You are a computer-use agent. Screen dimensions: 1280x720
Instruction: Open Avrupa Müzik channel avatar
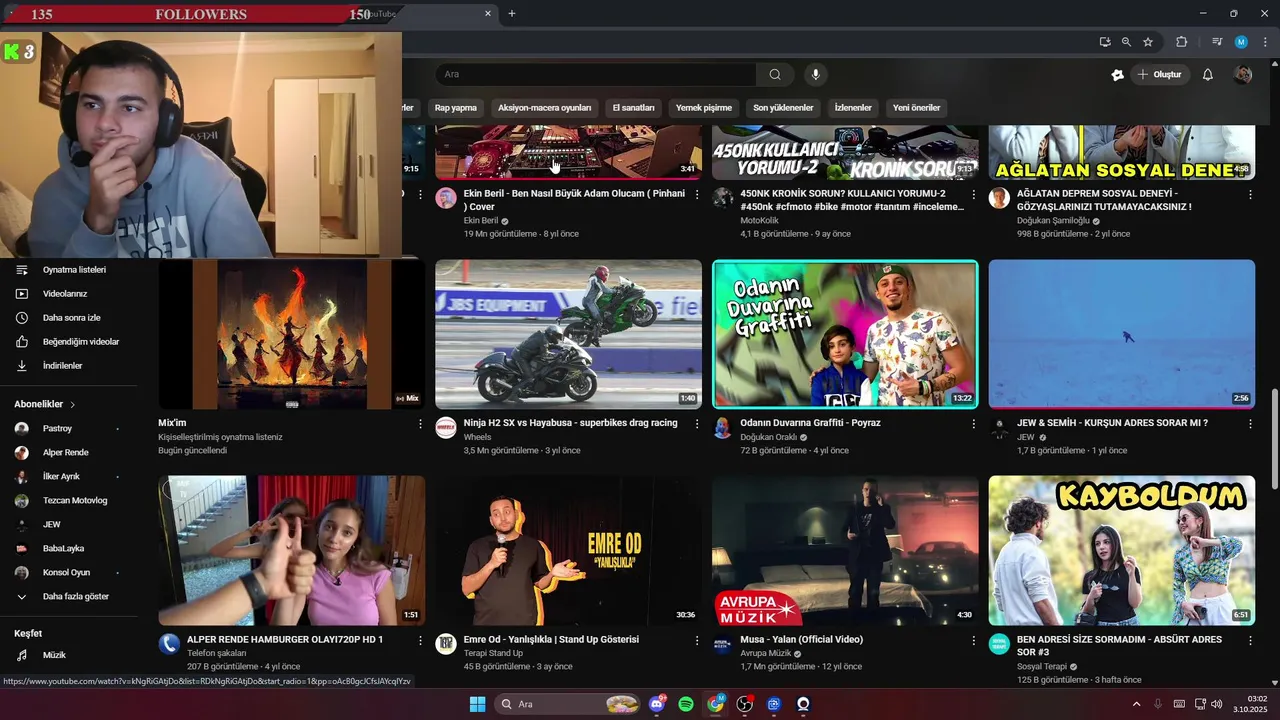point(722,643)
